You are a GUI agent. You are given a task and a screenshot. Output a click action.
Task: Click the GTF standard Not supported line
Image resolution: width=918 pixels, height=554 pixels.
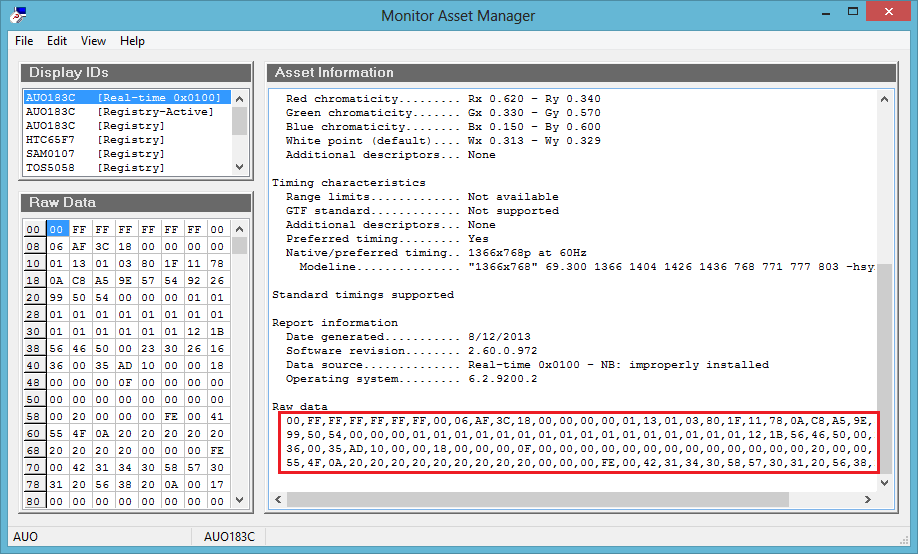(x=422, y=211)
